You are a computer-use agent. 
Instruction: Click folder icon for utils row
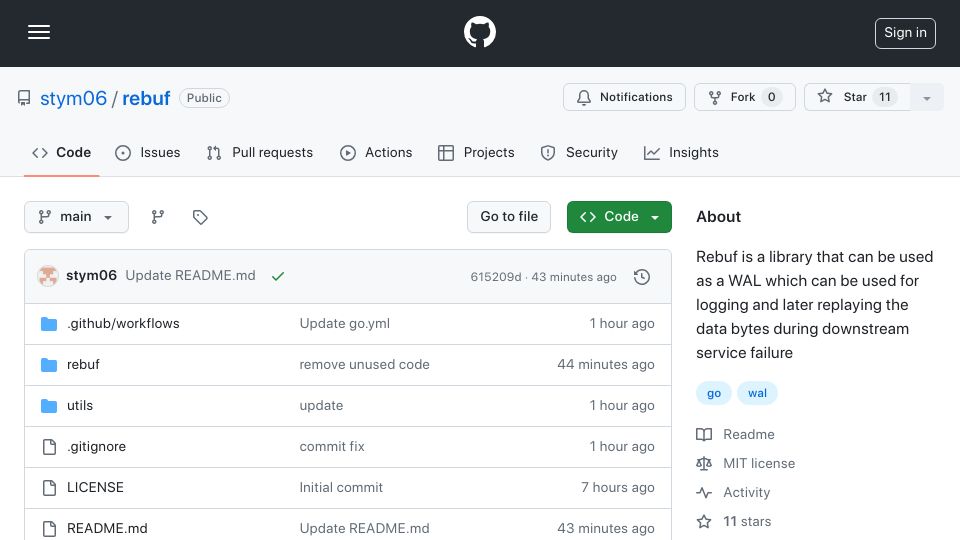pyautogui.click(x=49, y=406)
